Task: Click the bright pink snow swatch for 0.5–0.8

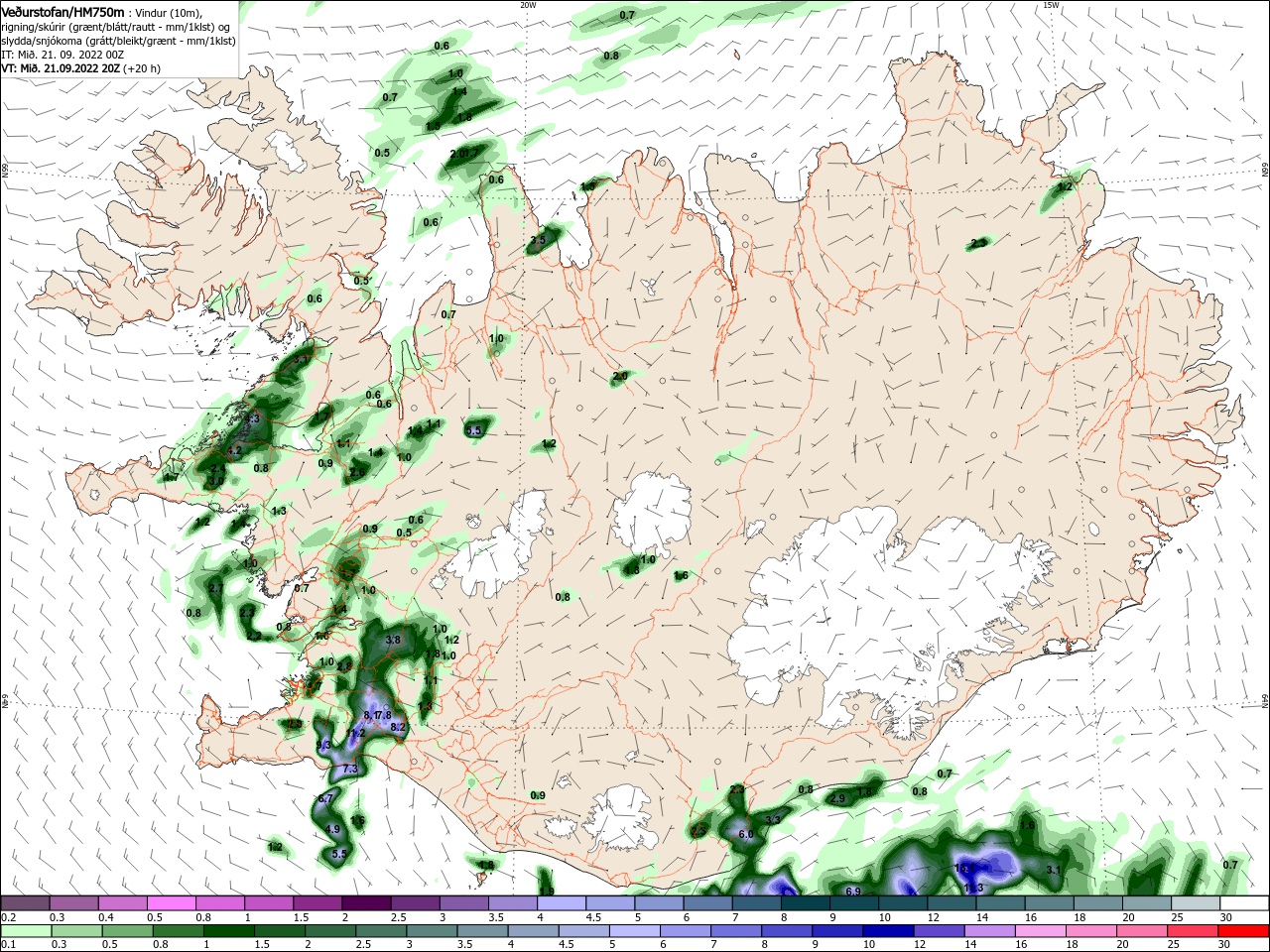Action: pyautogui.click(x=171, y=903)
